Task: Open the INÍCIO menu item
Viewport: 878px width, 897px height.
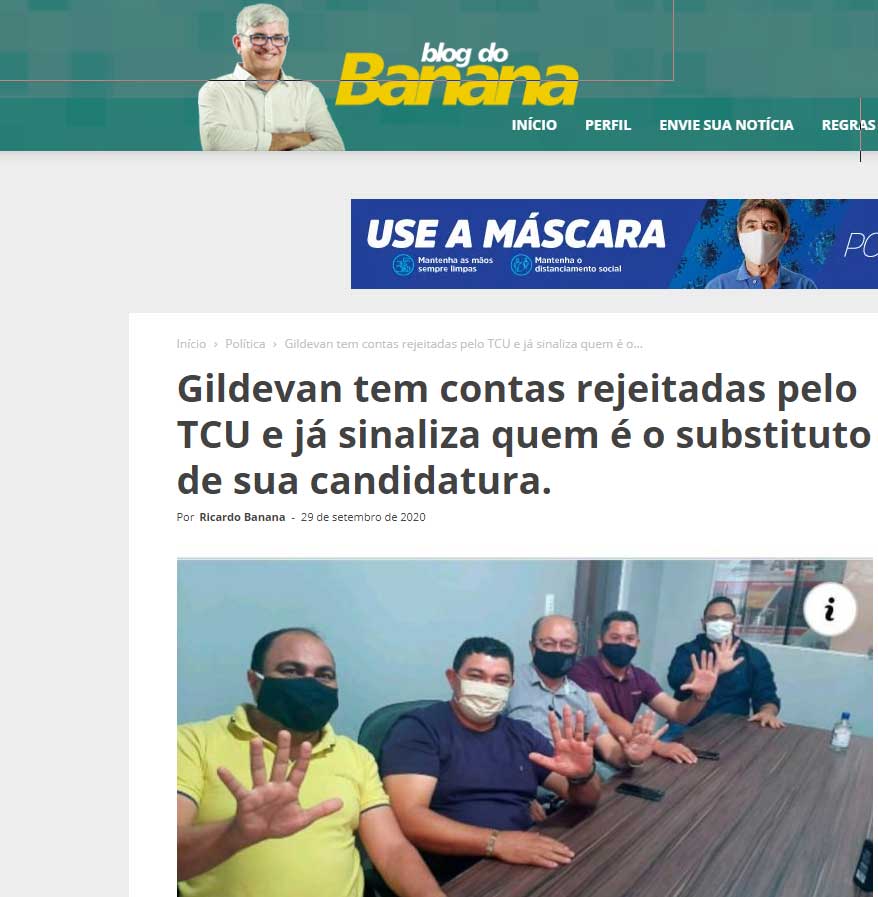Action: [x=534, y=125]
